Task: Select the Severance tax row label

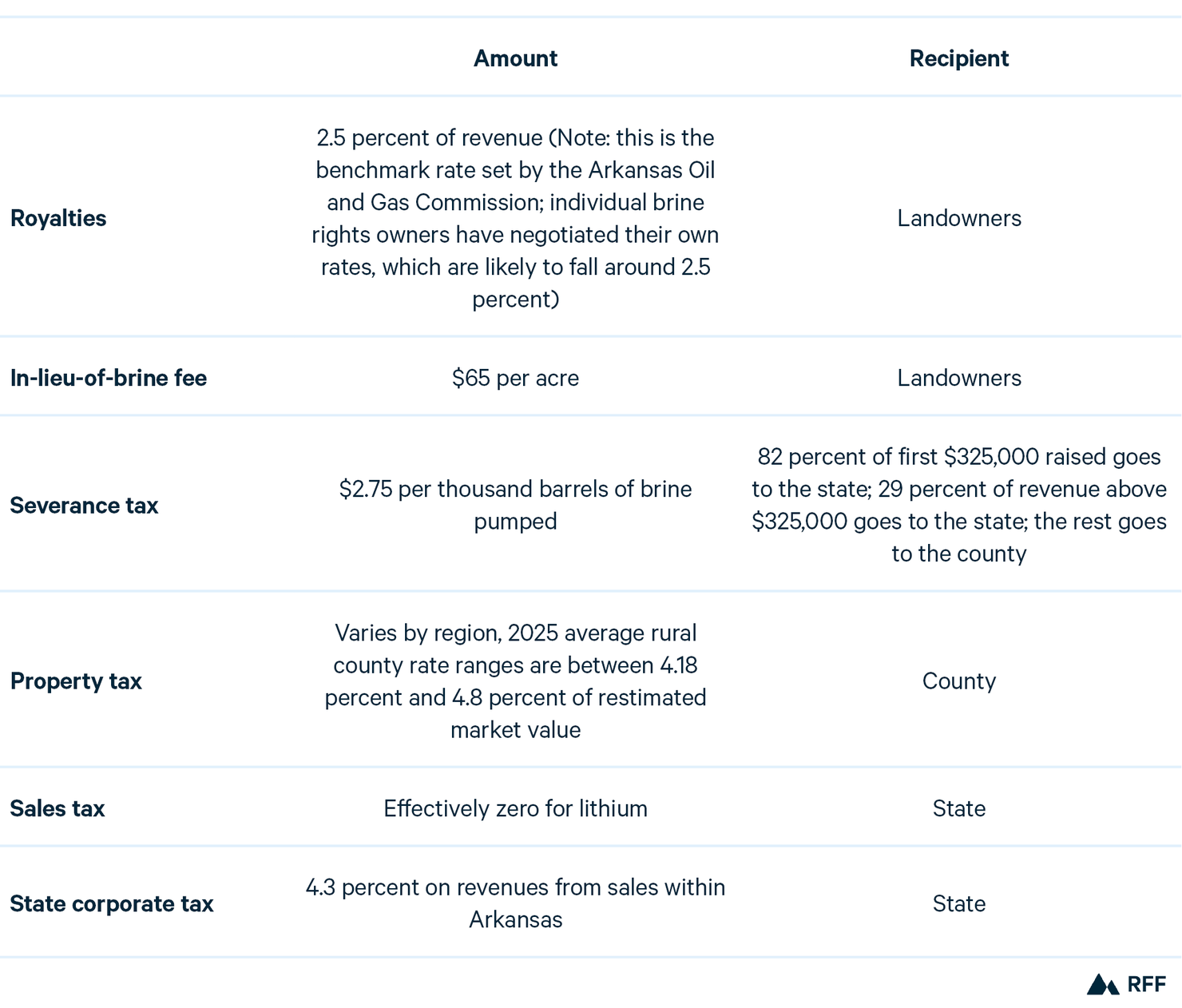Action: point(84,506)
